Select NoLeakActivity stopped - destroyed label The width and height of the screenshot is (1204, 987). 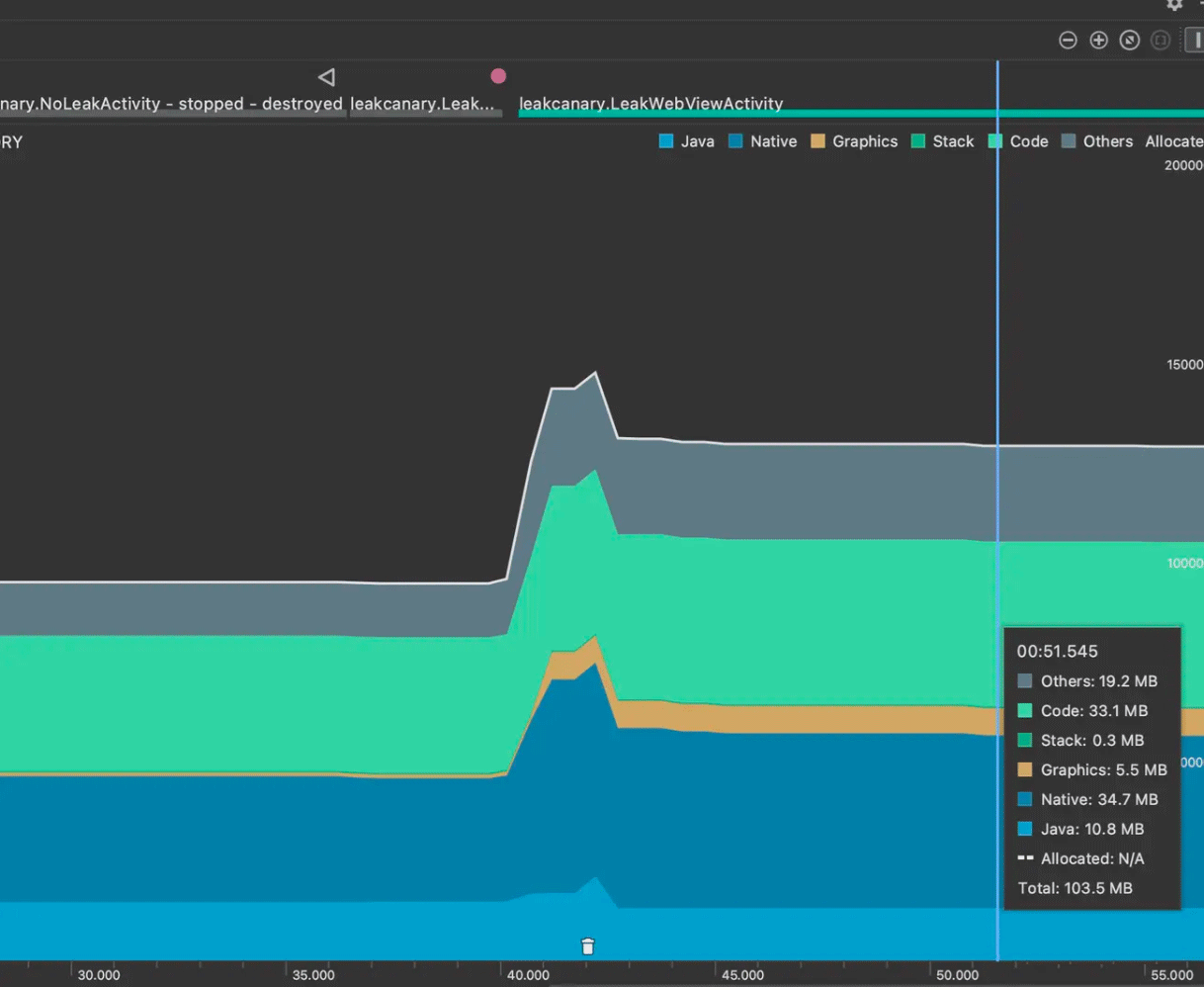pyautogui.click(x=172, y=104)
